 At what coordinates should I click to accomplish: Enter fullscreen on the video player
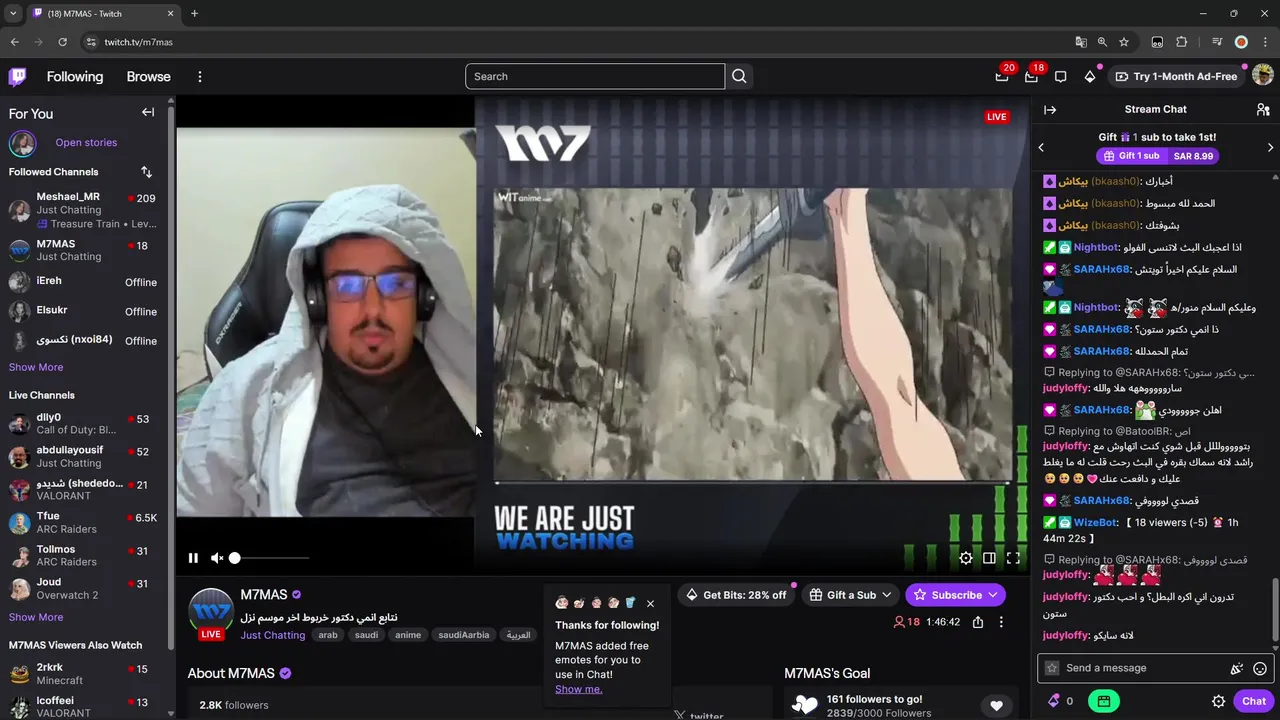[x=1013, y=558]
